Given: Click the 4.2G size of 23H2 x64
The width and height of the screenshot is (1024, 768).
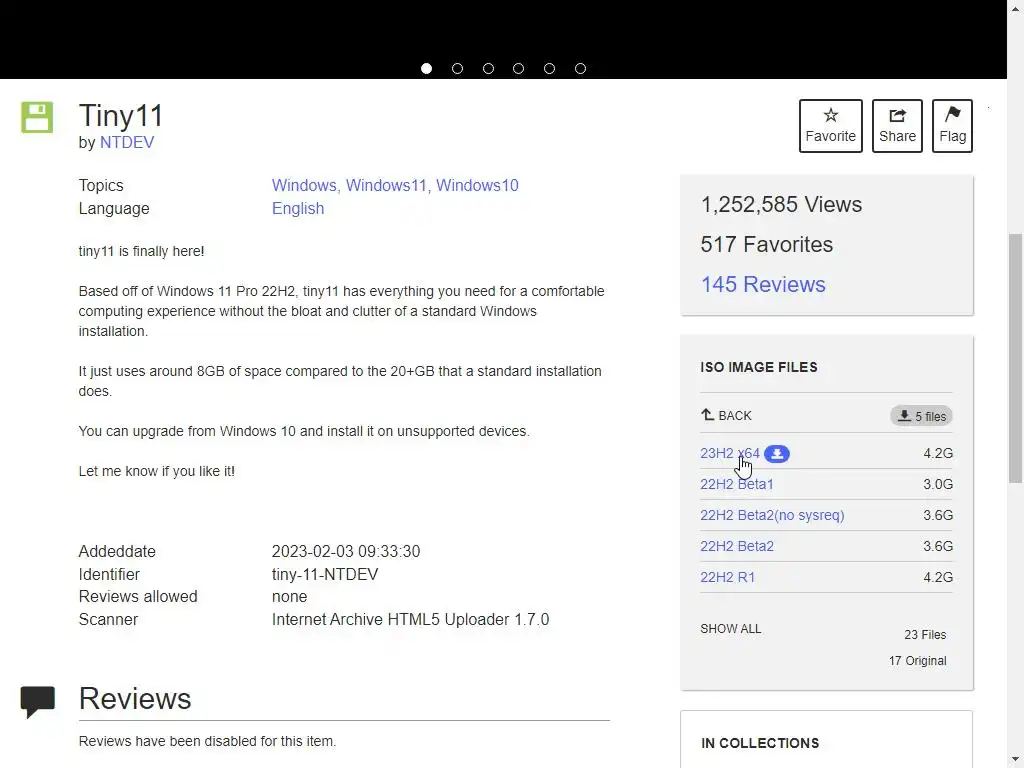Looking at the screenshot, I should [938, 453].
